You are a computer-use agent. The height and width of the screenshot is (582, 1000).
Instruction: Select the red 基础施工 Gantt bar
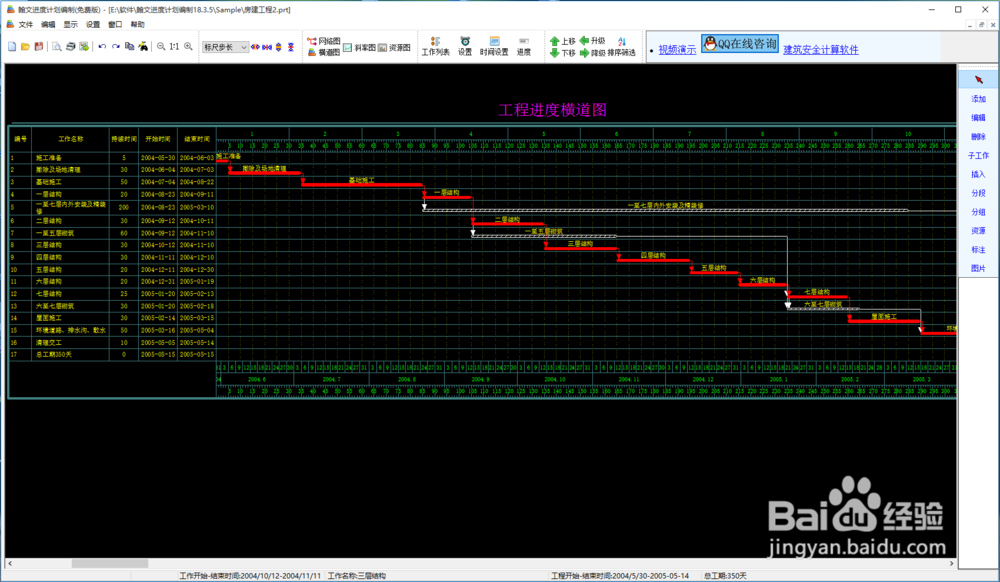pyautogui.click(x=362, y=185)
